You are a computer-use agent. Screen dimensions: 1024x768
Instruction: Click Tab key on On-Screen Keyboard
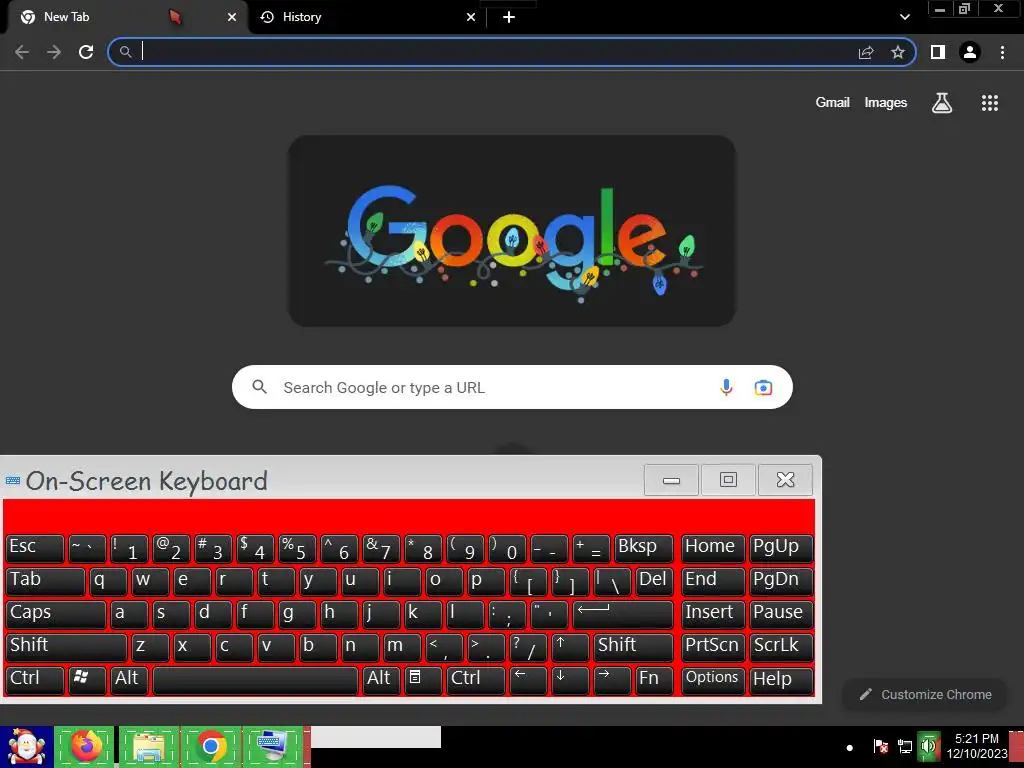click(46, 581)
